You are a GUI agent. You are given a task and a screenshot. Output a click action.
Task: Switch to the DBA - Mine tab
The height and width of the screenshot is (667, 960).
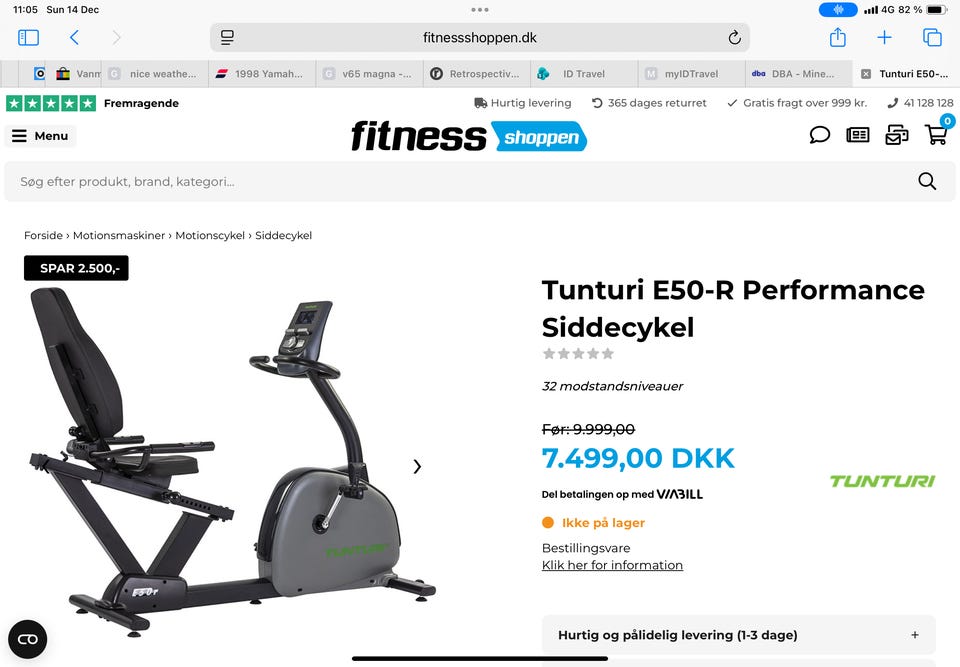pos(798,73)
